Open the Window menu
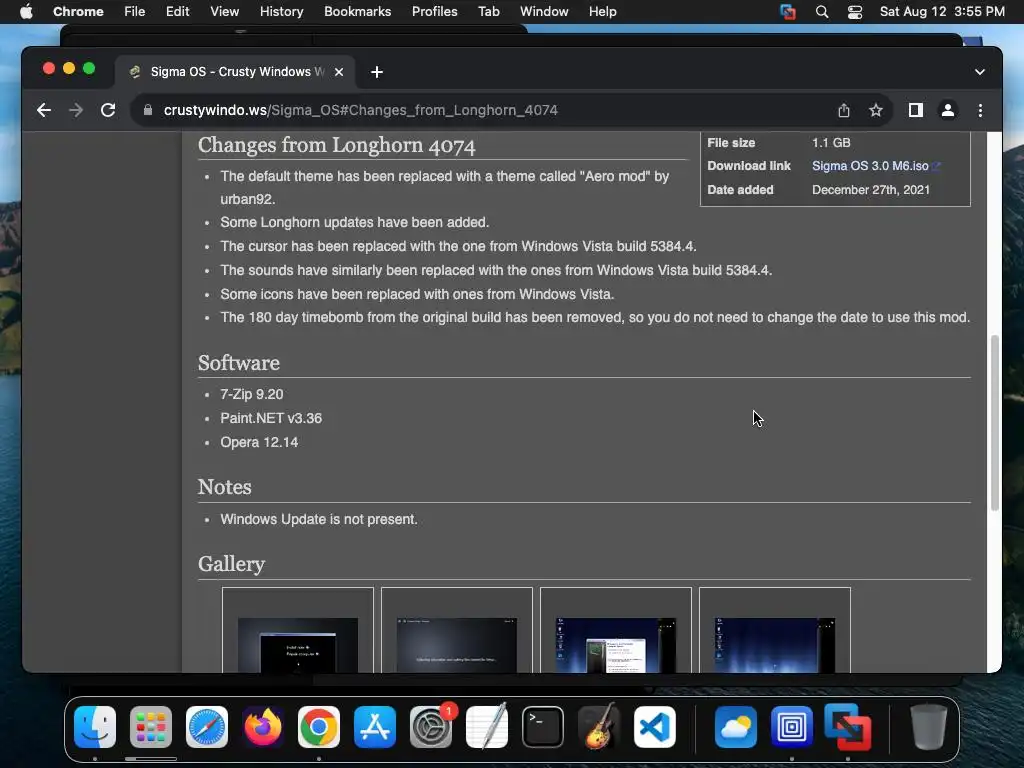 [x=544, y=12]
